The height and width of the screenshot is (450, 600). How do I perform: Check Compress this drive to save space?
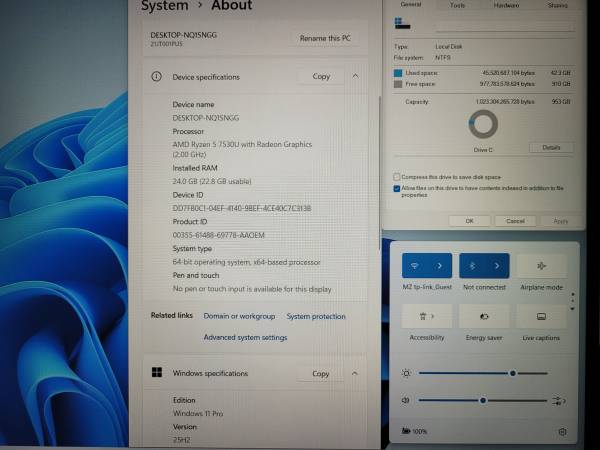click(x=397, y=176)
